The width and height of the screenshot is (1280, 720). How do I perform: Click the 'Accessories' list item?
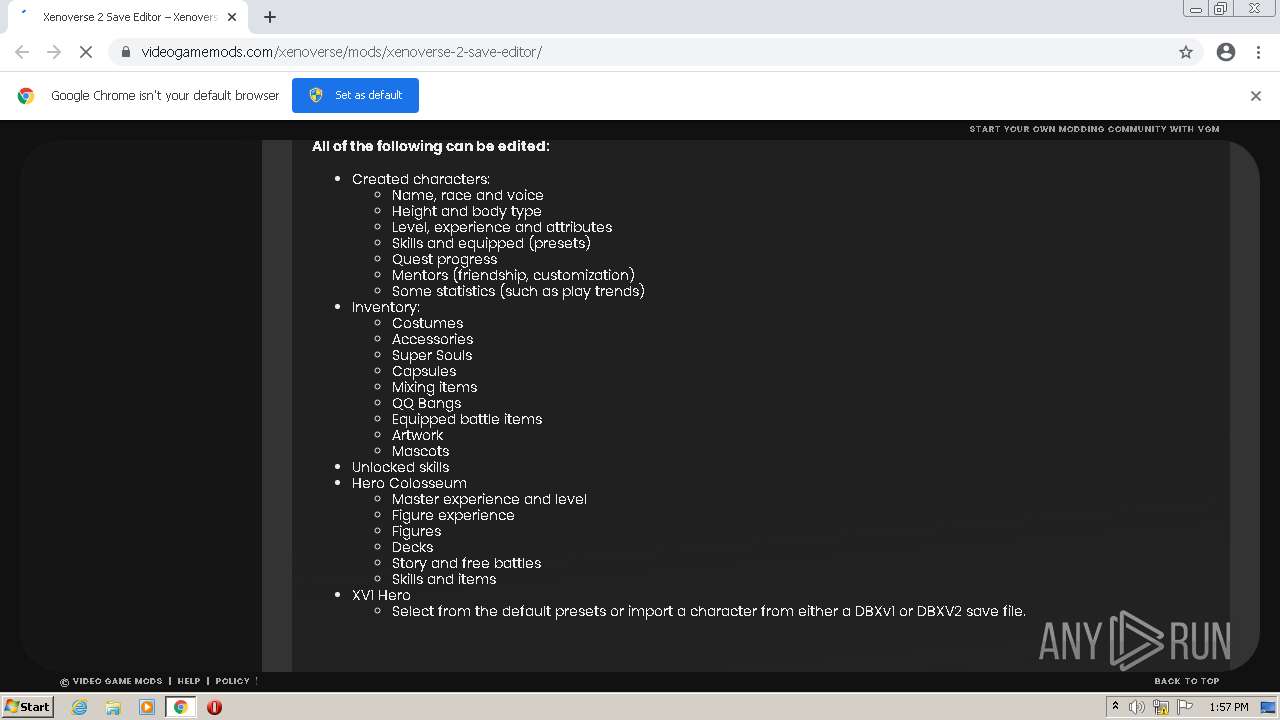(x=432, y=339)
